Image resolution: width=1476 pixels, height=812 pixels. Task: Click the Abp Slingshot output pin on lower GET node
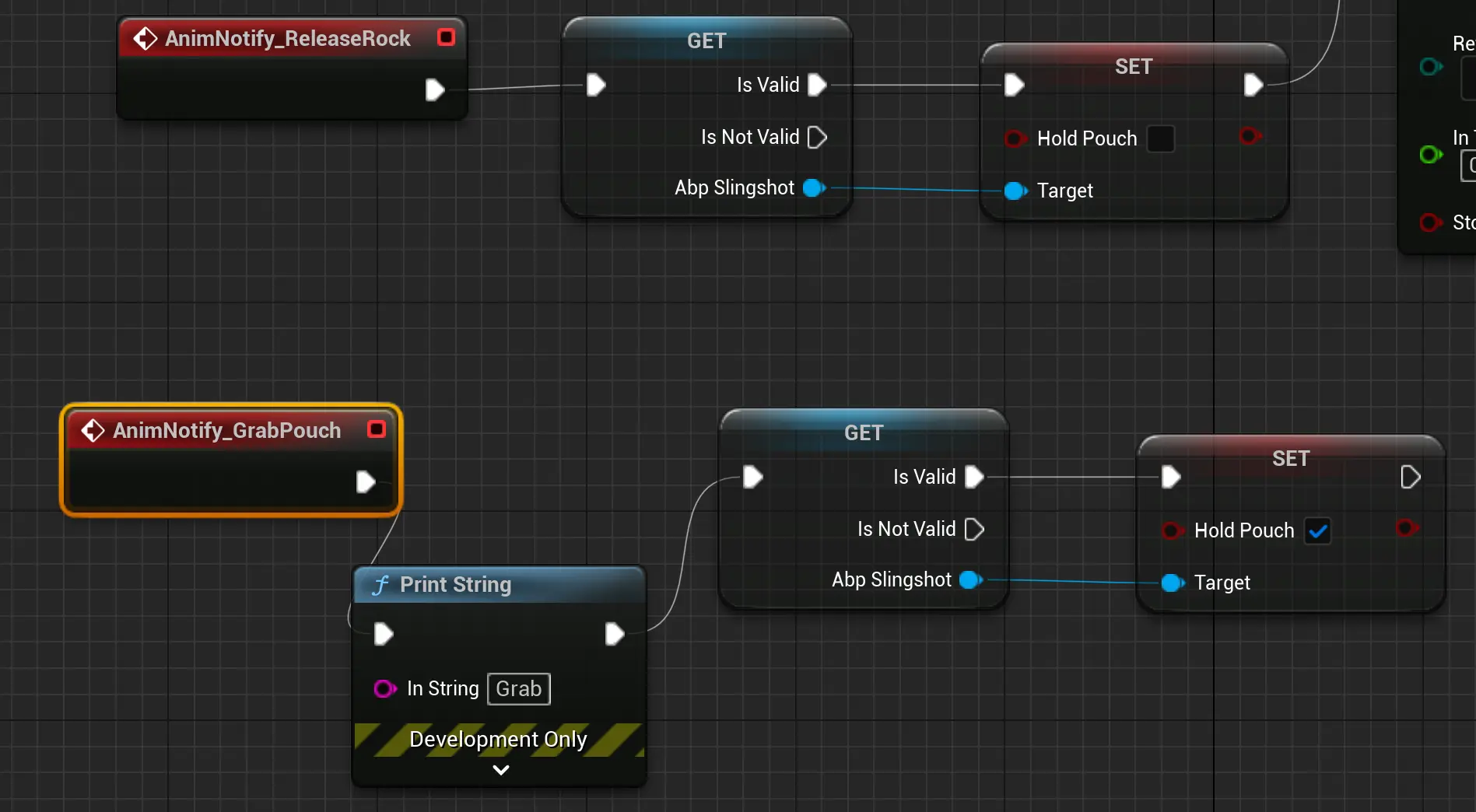(970, 579)
